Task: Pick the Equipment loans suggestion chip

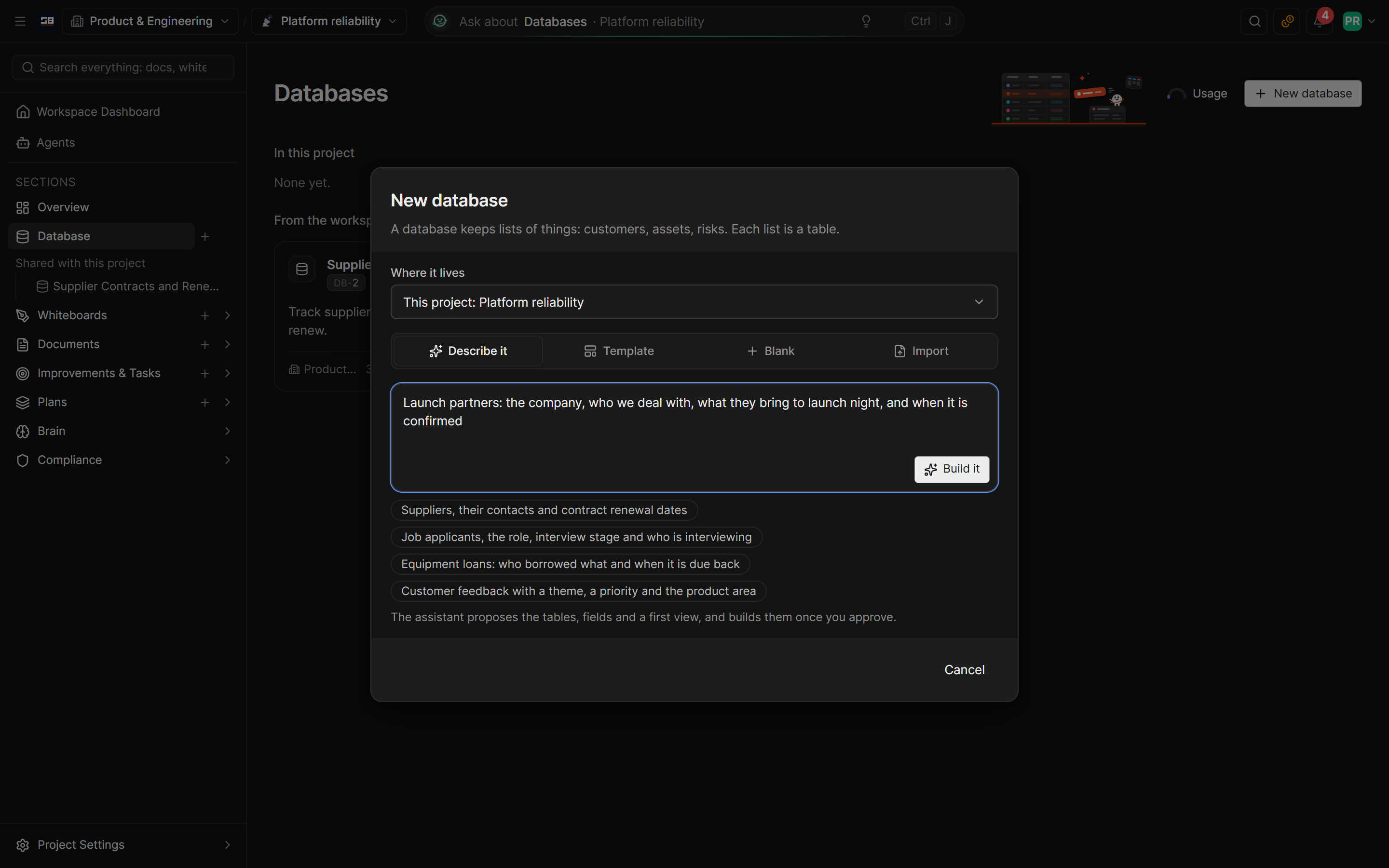Action: (571, 564)
